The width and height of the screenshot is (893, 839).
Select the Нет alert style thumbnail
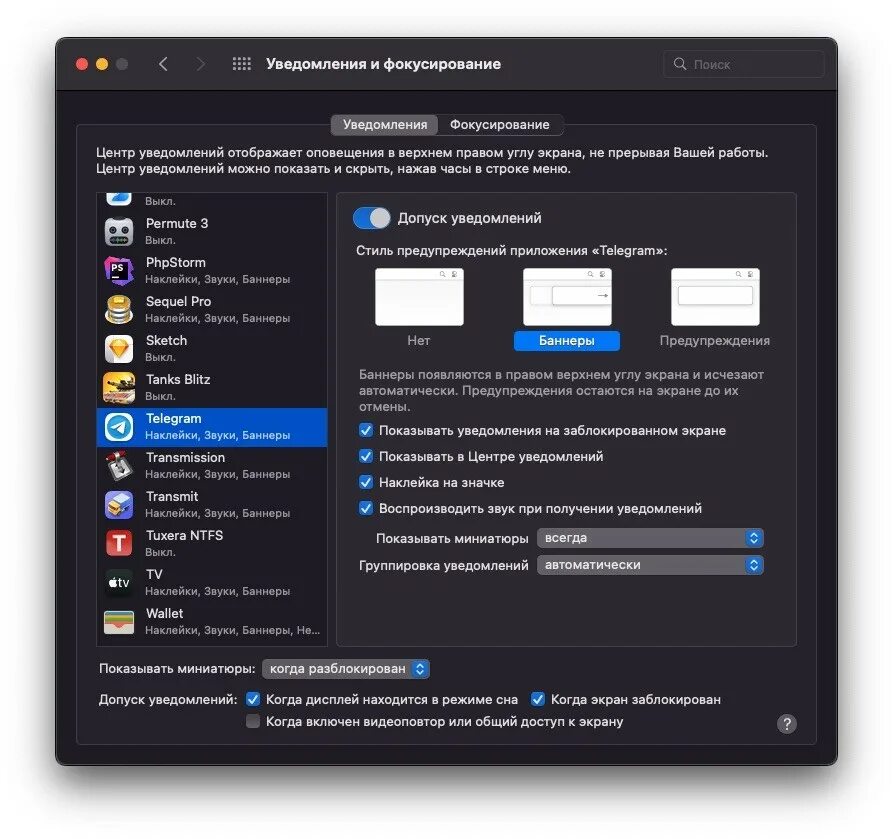419,297
